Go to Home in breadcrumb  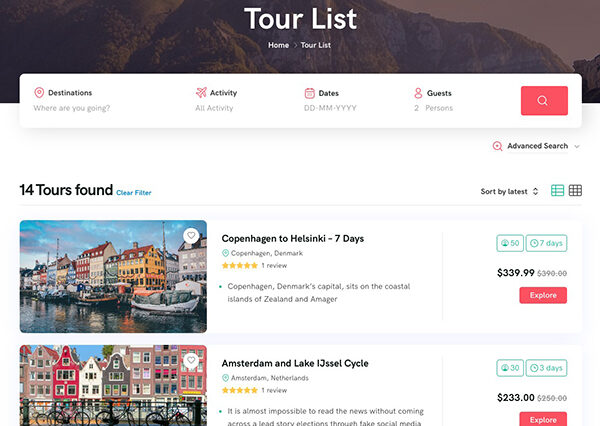pos(278,45)
